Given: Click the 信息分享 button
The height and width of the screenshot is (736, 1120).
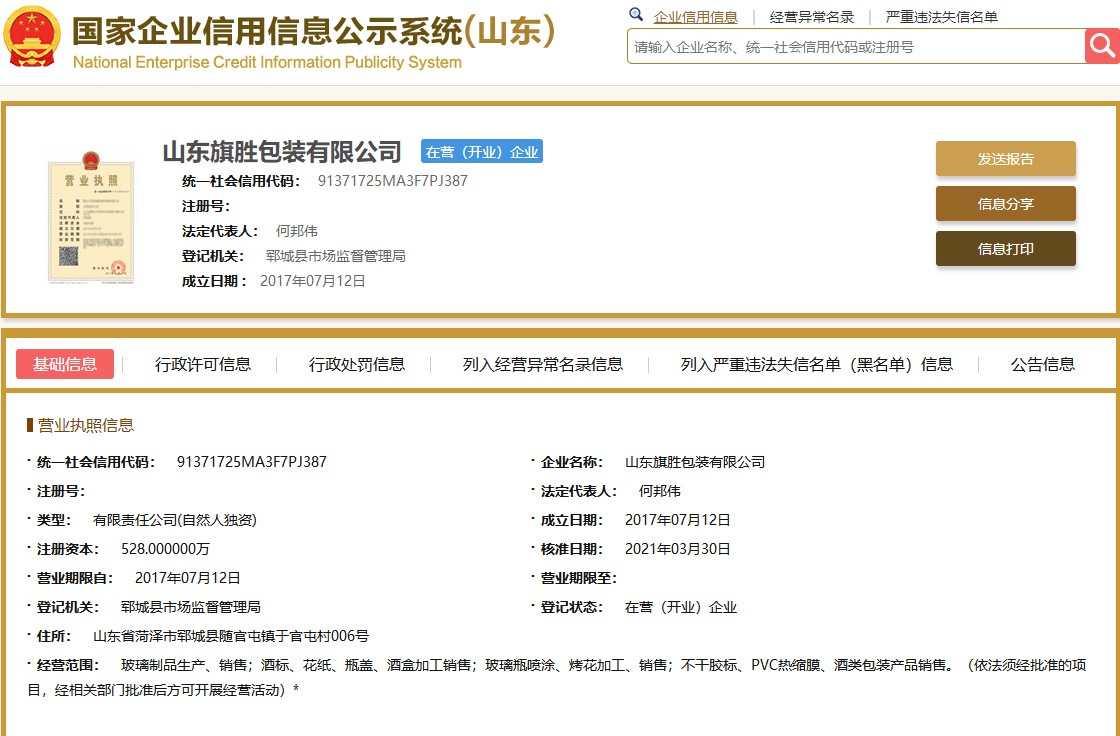Looking at the screenshot, I should click(1005, 204).
